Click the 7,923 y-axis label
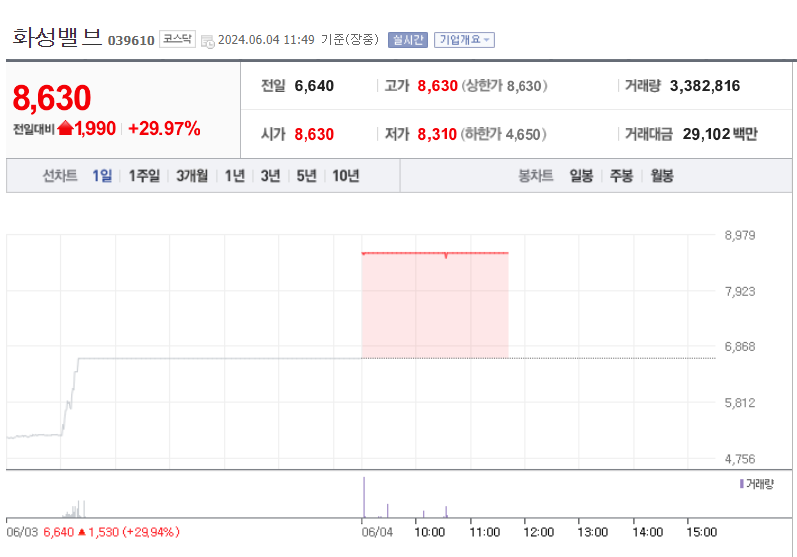Image resolution: width=797 pixels, height=557 pixels. tap(740, 292)
